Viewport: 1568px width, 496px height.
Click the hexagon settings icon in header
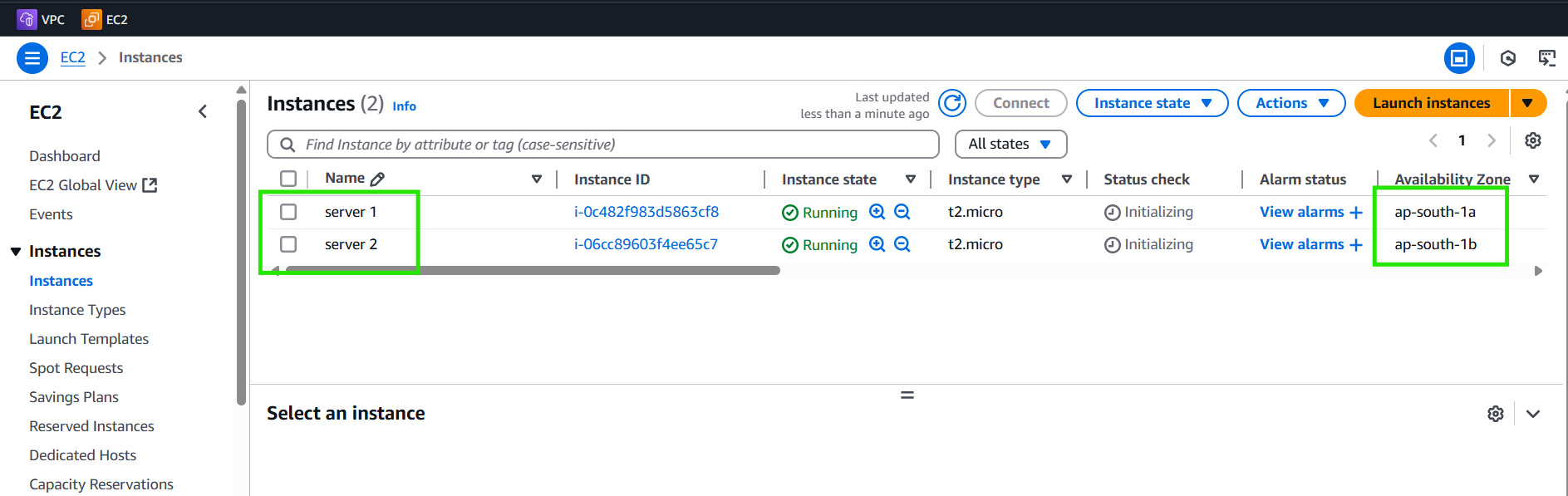click(x=1508, y=58)
